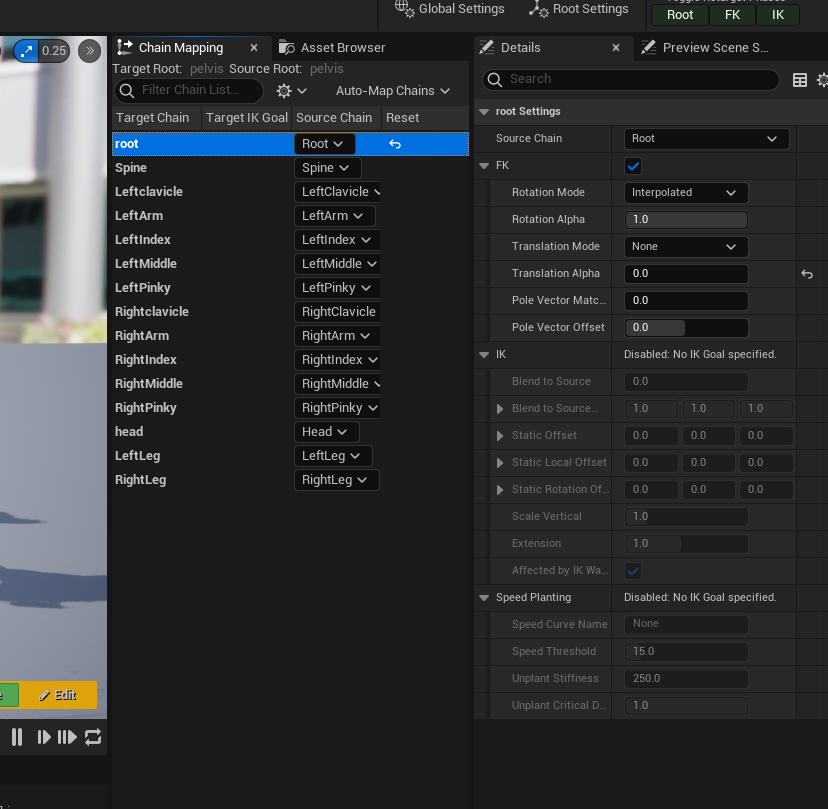Toggle the IK retarget phase
This screenshot has width=828, height=809.
(778, 14)
